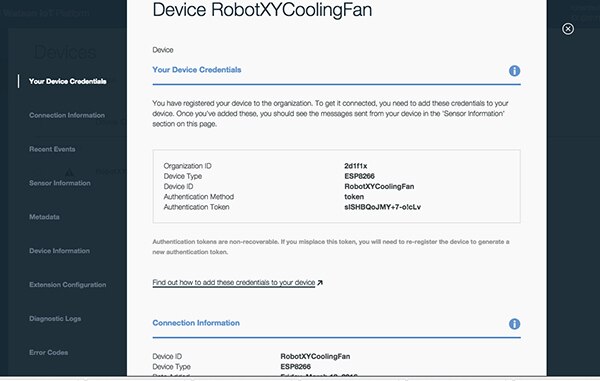This screenshot has height=381, width=600.
Task: Open Error Codes sidebar item
Action: tap(49, 352)
